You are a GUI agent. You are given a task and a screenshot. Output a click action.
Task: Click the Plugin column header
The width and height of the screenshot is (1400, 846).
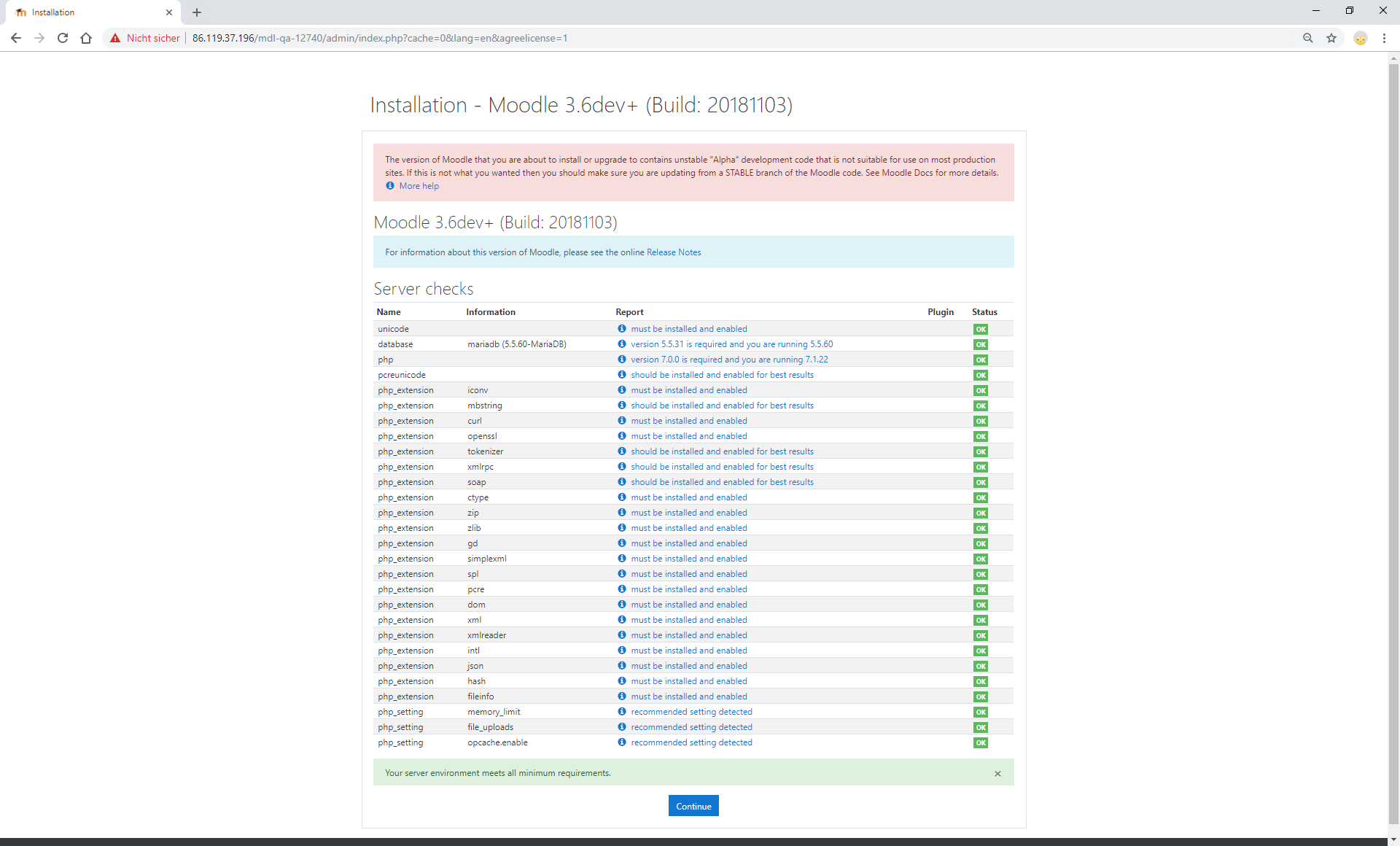[941, 312]
